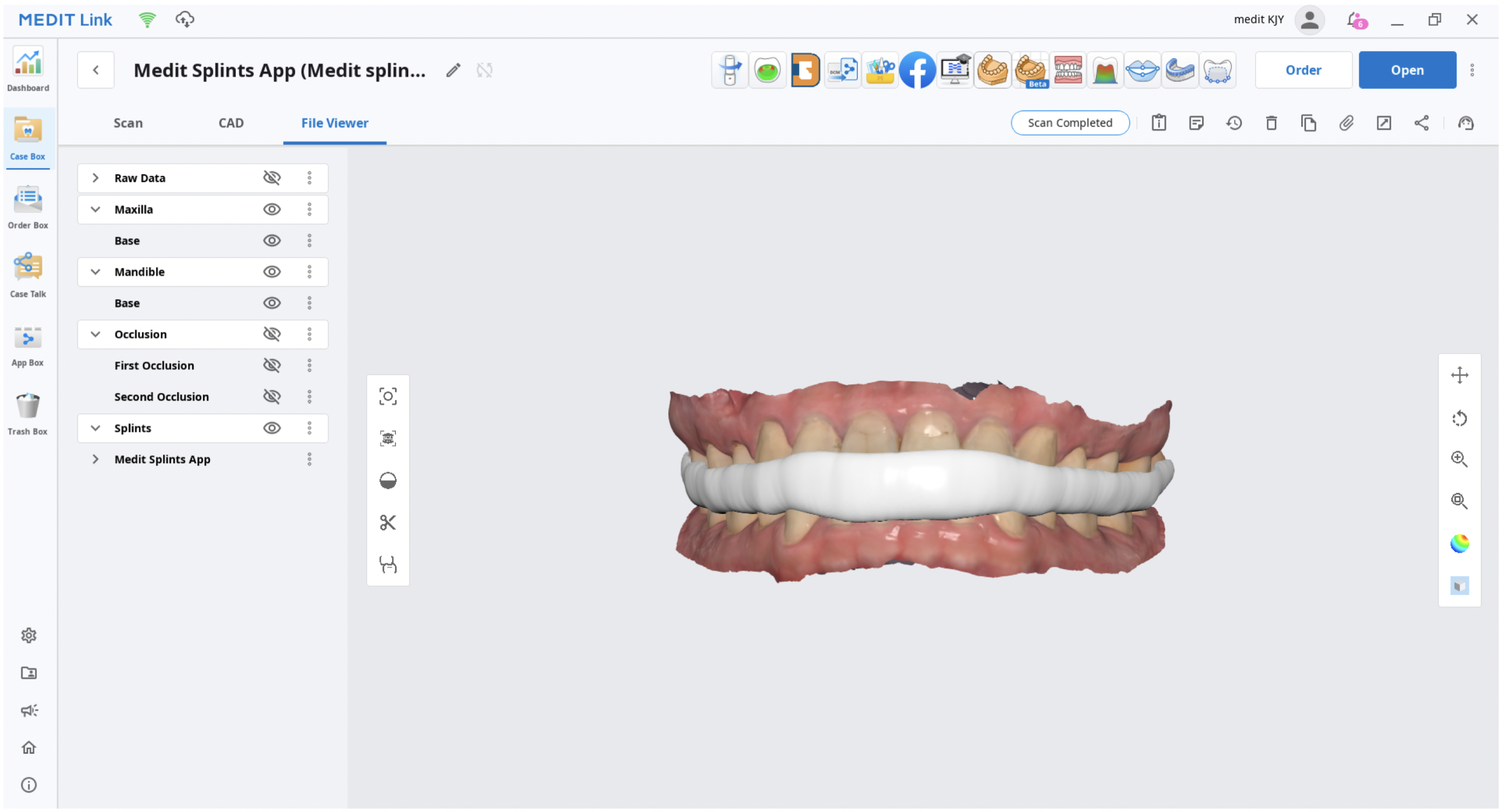Toggle Splints visibility eye
This screenshot has height=812, width=1503.
(x=272, y=428)
